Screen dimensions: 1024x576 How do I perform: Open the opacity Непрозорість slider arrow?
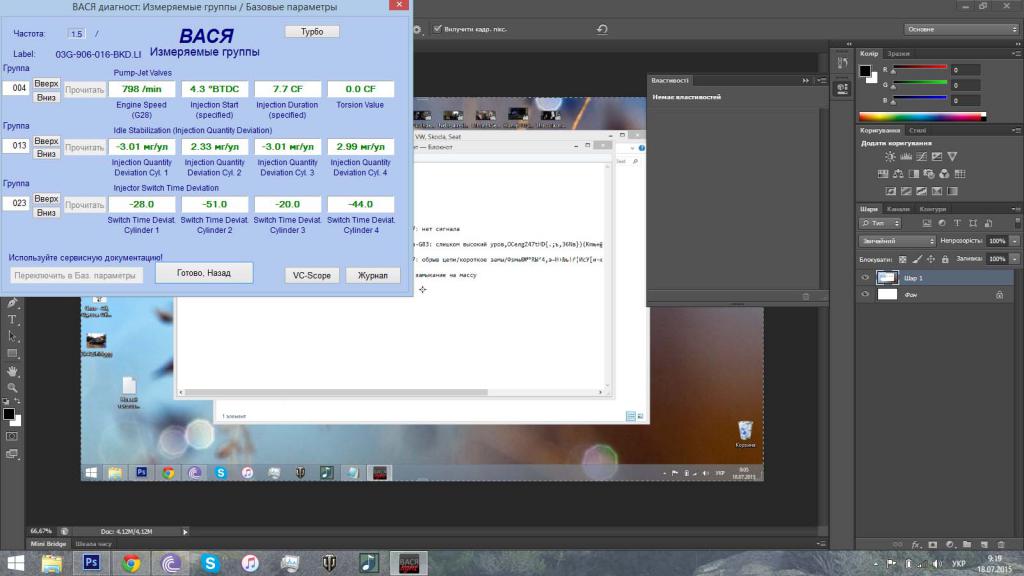1015,241
